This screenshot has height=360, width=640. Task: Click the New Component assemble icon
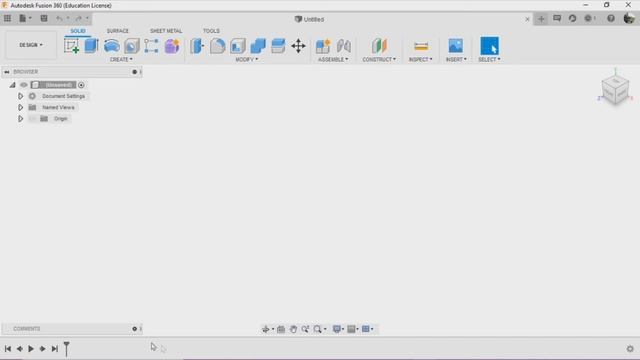(x=323, y=46)
